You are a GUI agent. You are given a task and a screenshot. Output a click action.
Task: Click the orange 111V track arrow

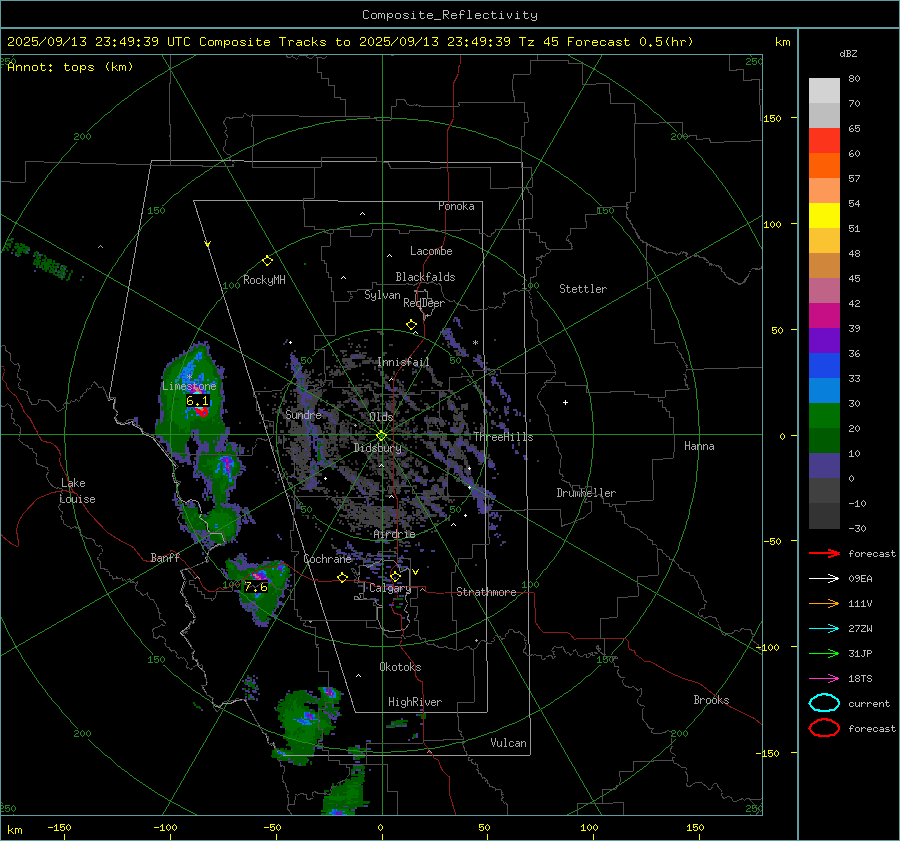[x=824, y=603]
